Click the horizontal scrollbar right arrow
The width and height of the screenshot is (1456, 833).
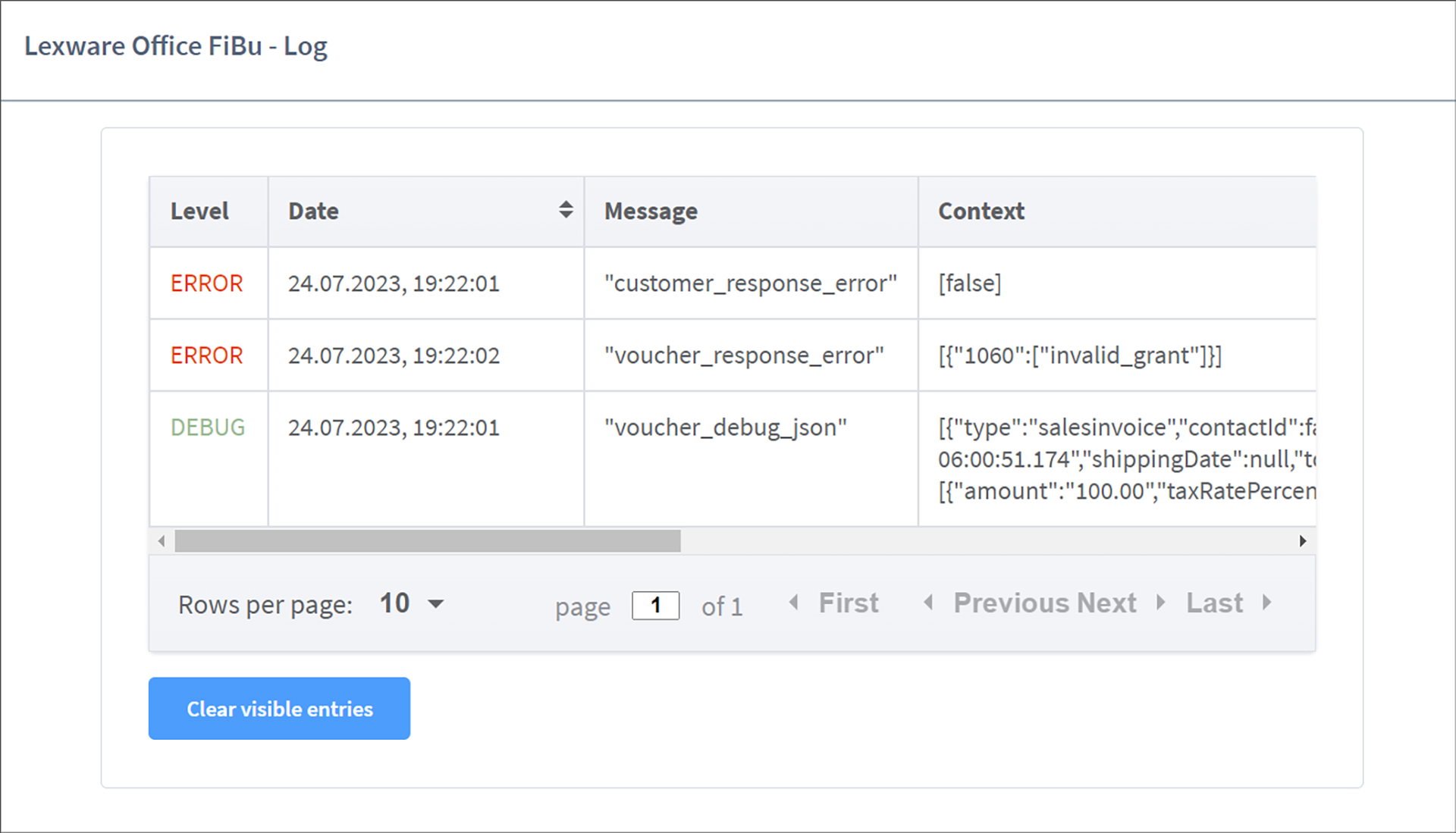click(1303, 541)
